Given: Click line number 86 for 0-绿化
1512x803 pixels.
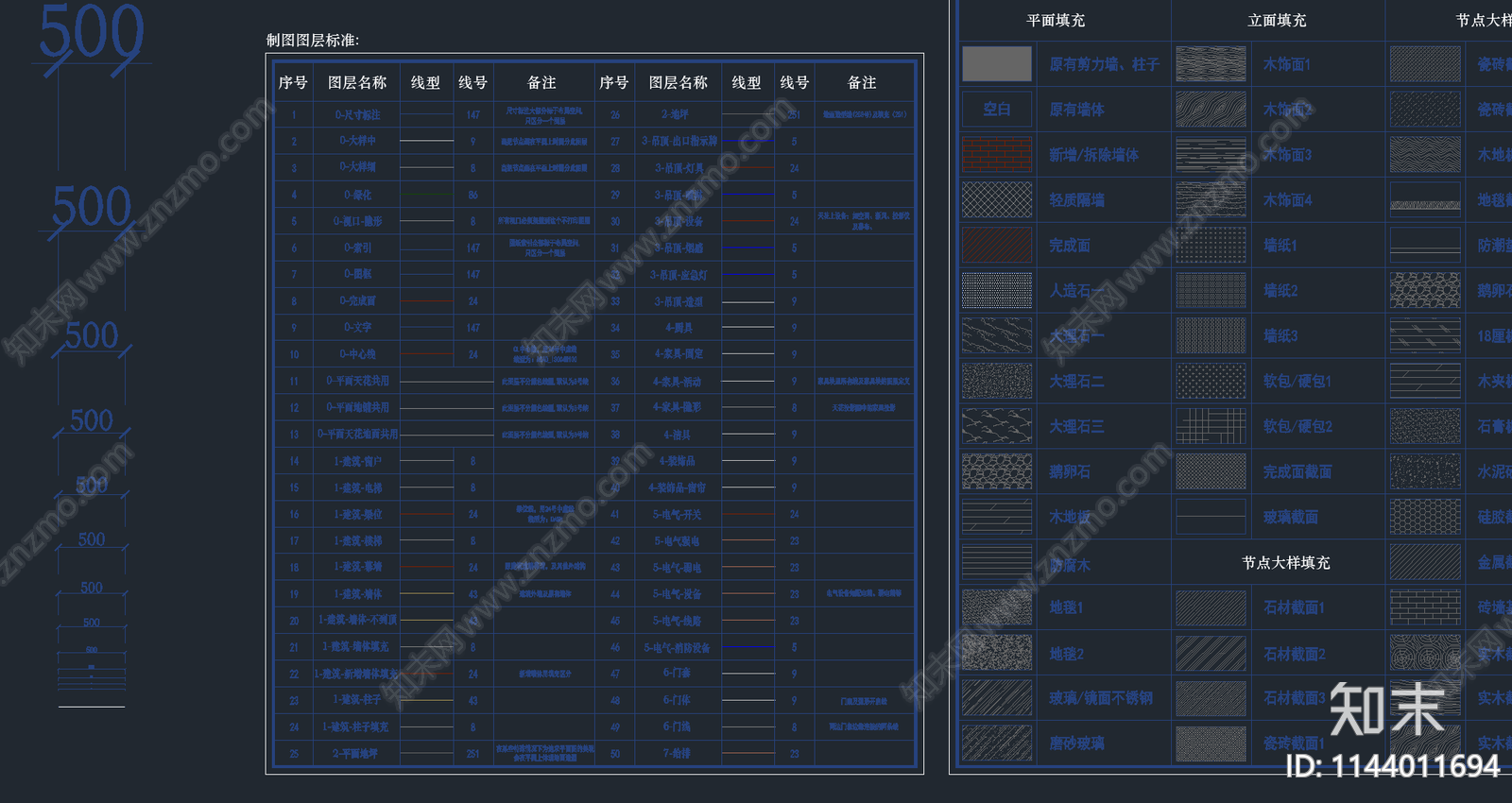Looking at the screenshot, I should 473,195.
